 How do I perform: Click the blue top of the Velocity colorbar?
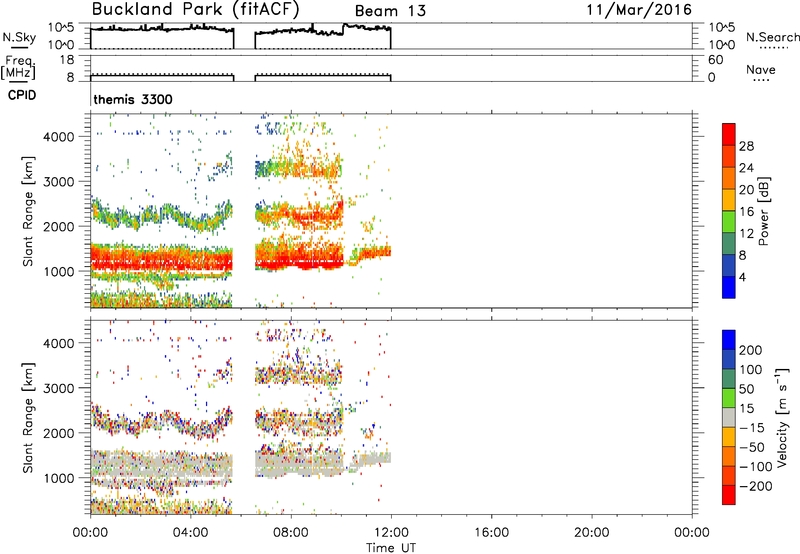tap(729, 340)
